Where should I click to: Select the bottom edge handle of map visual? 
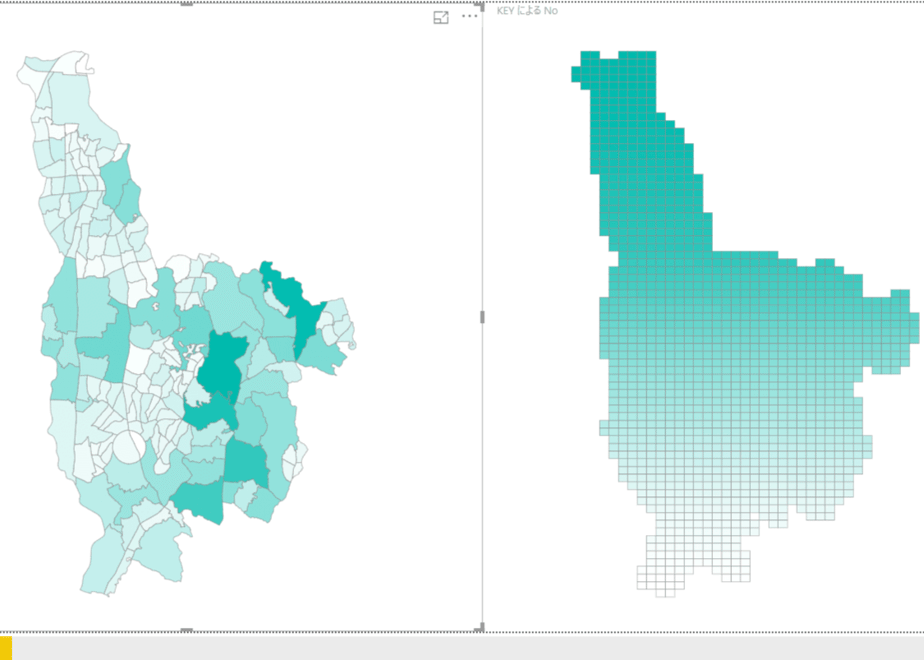(x=186, y=630)
